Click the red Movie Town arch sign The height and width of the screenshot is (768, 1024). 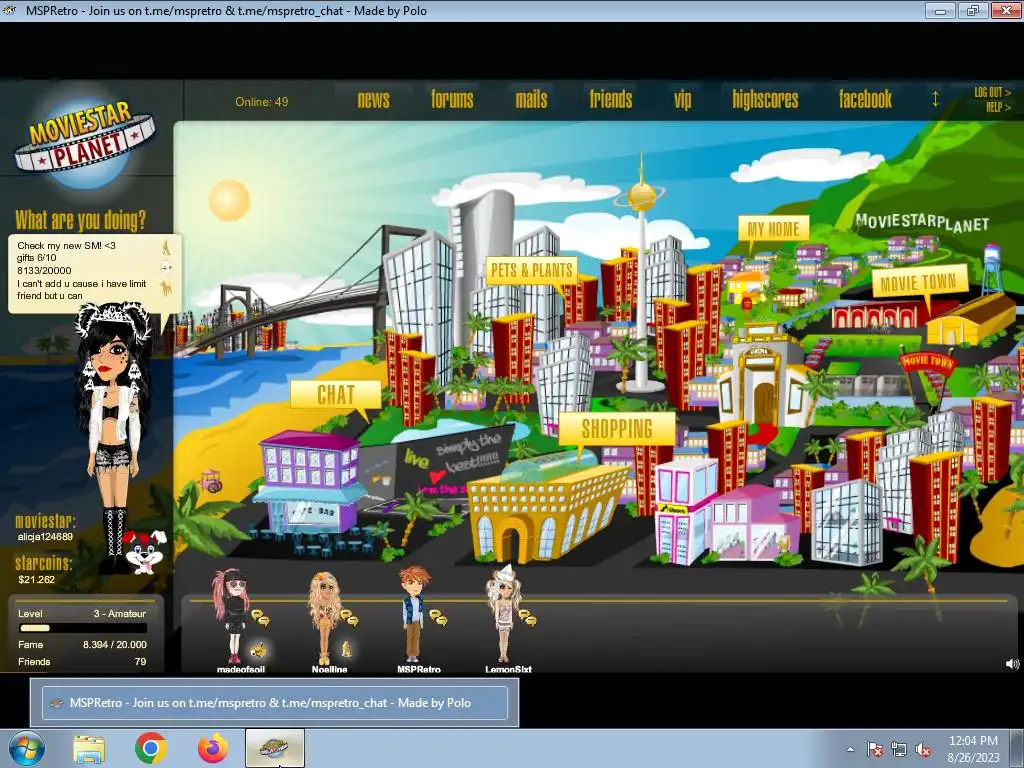pos(927,362)
